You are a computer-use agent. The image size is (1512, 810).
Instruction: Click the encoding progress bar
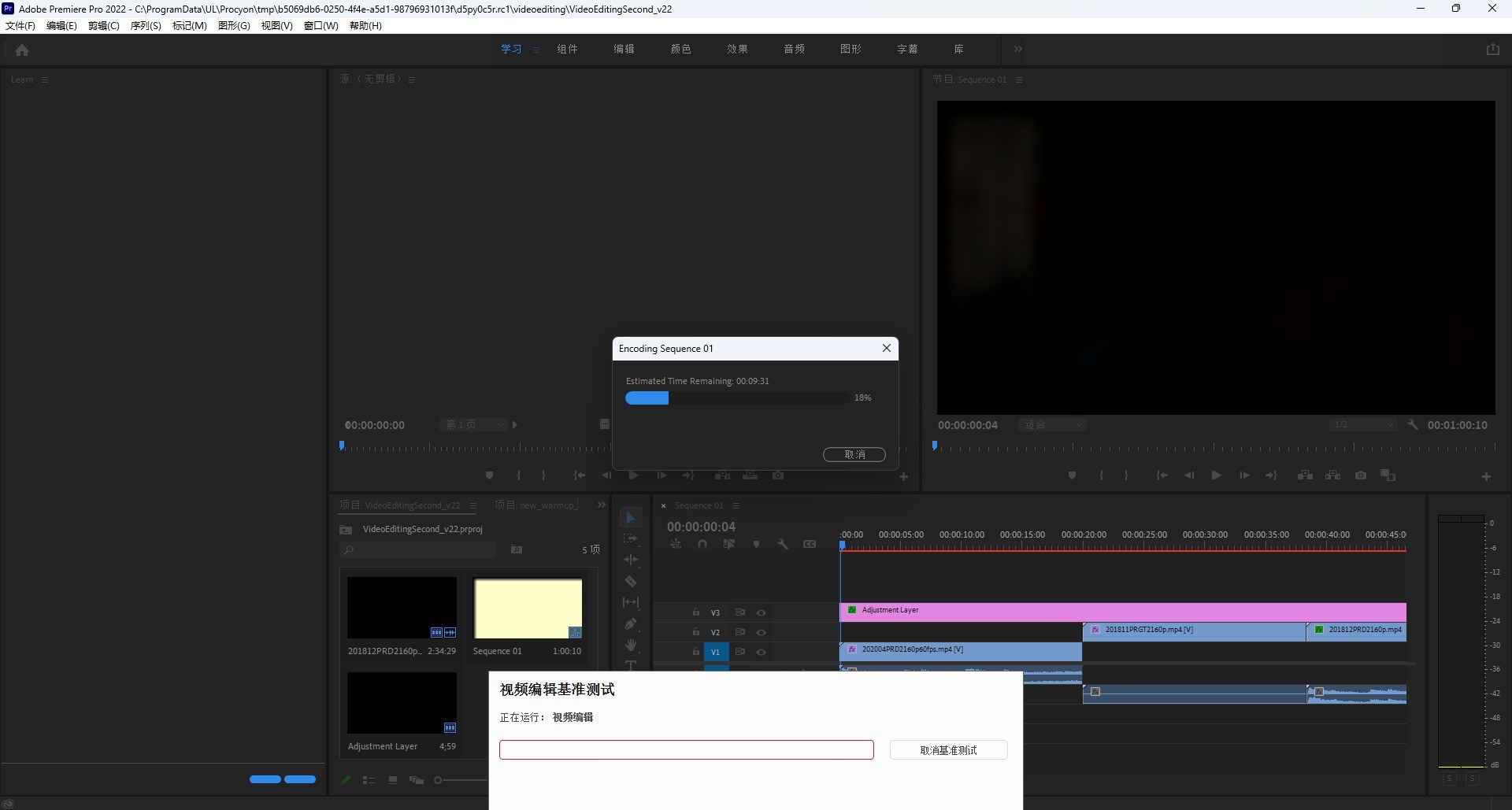[x=737, y=398]
